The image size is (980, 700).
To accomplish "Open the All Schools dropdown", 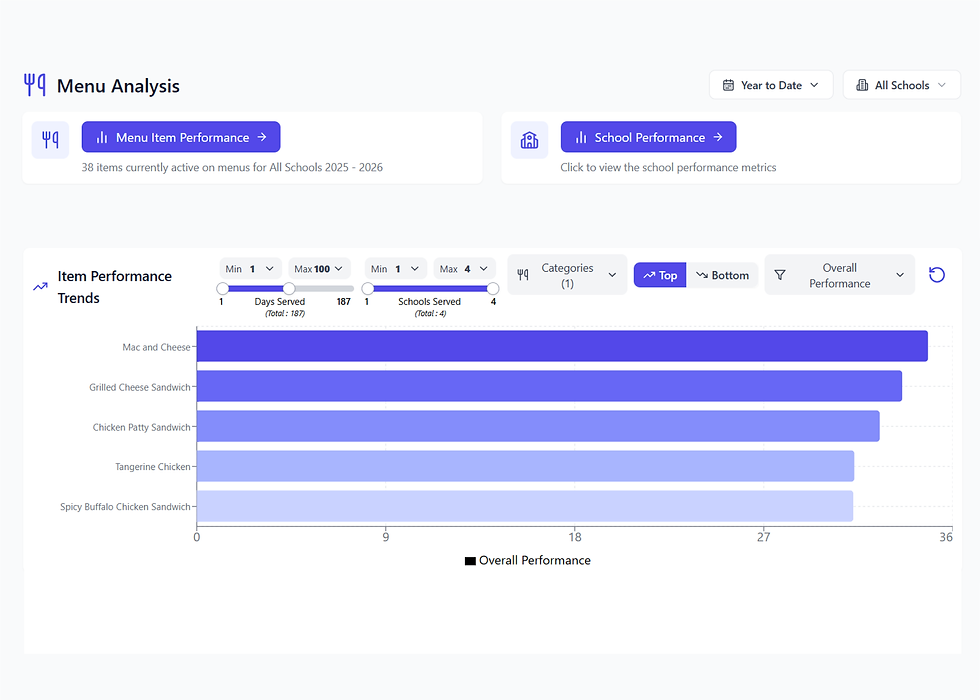I will (901, 85).
